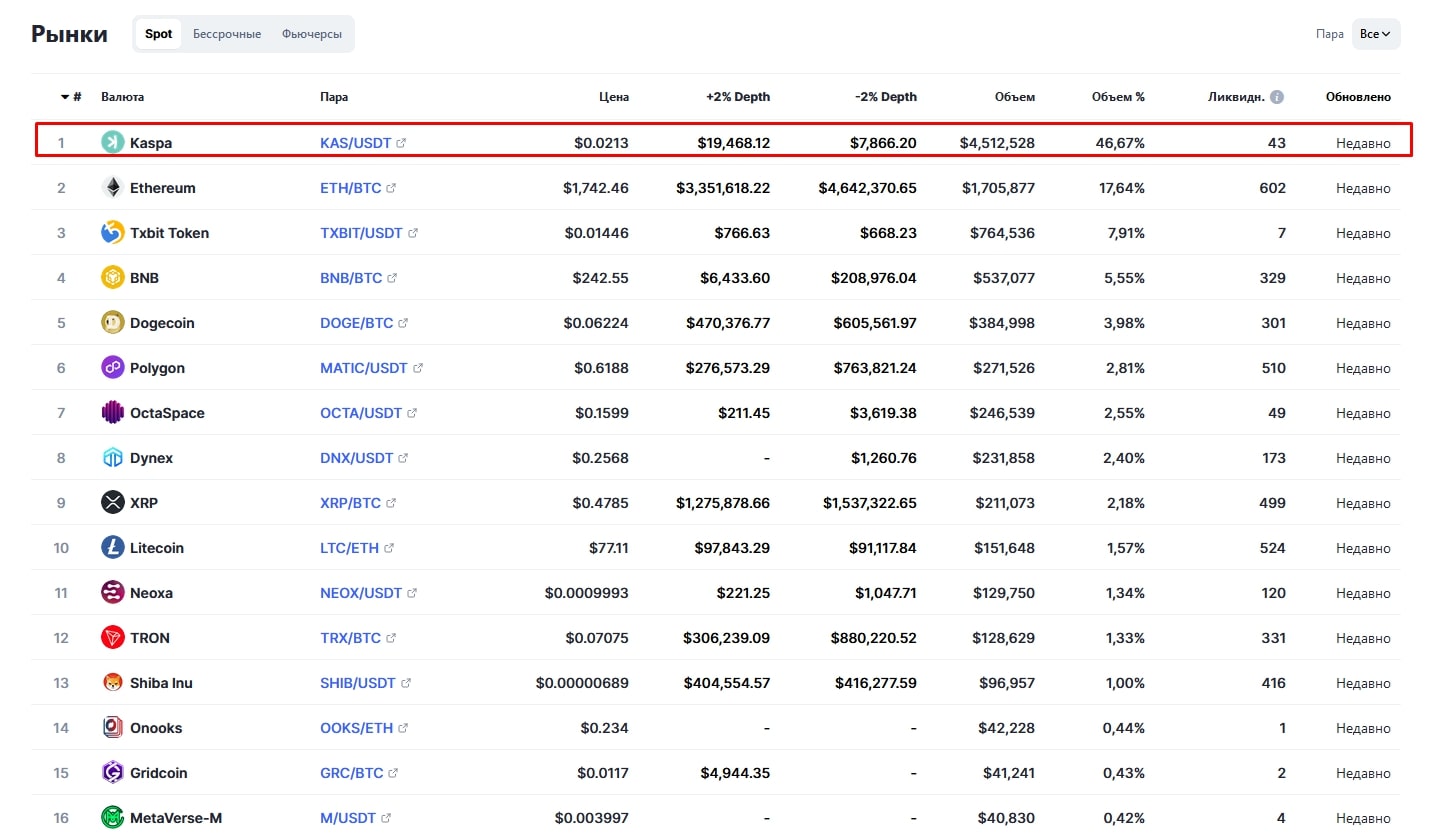Click the Ethereum currency name

click(x=163, y=188)
